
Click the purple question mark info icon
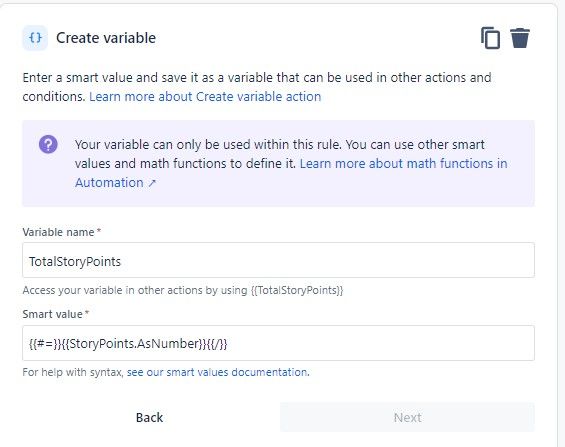[48, 144]
